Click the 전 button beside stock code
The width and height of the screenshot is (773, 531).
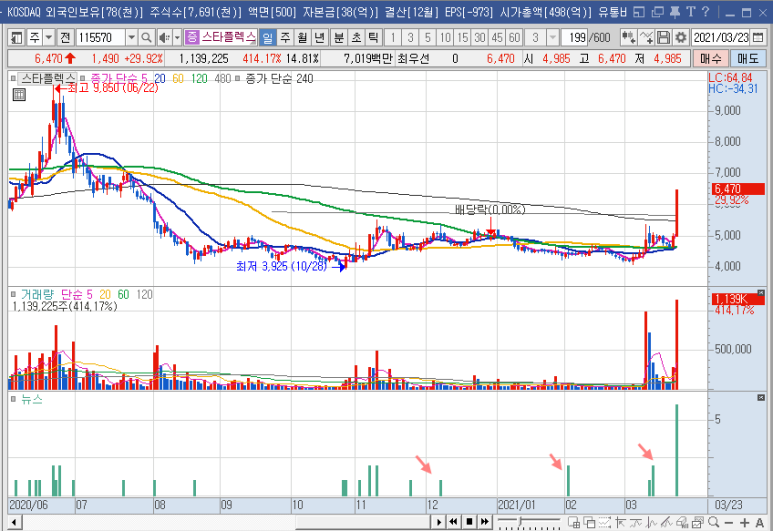pyautogui.click(x=66, y=37)
